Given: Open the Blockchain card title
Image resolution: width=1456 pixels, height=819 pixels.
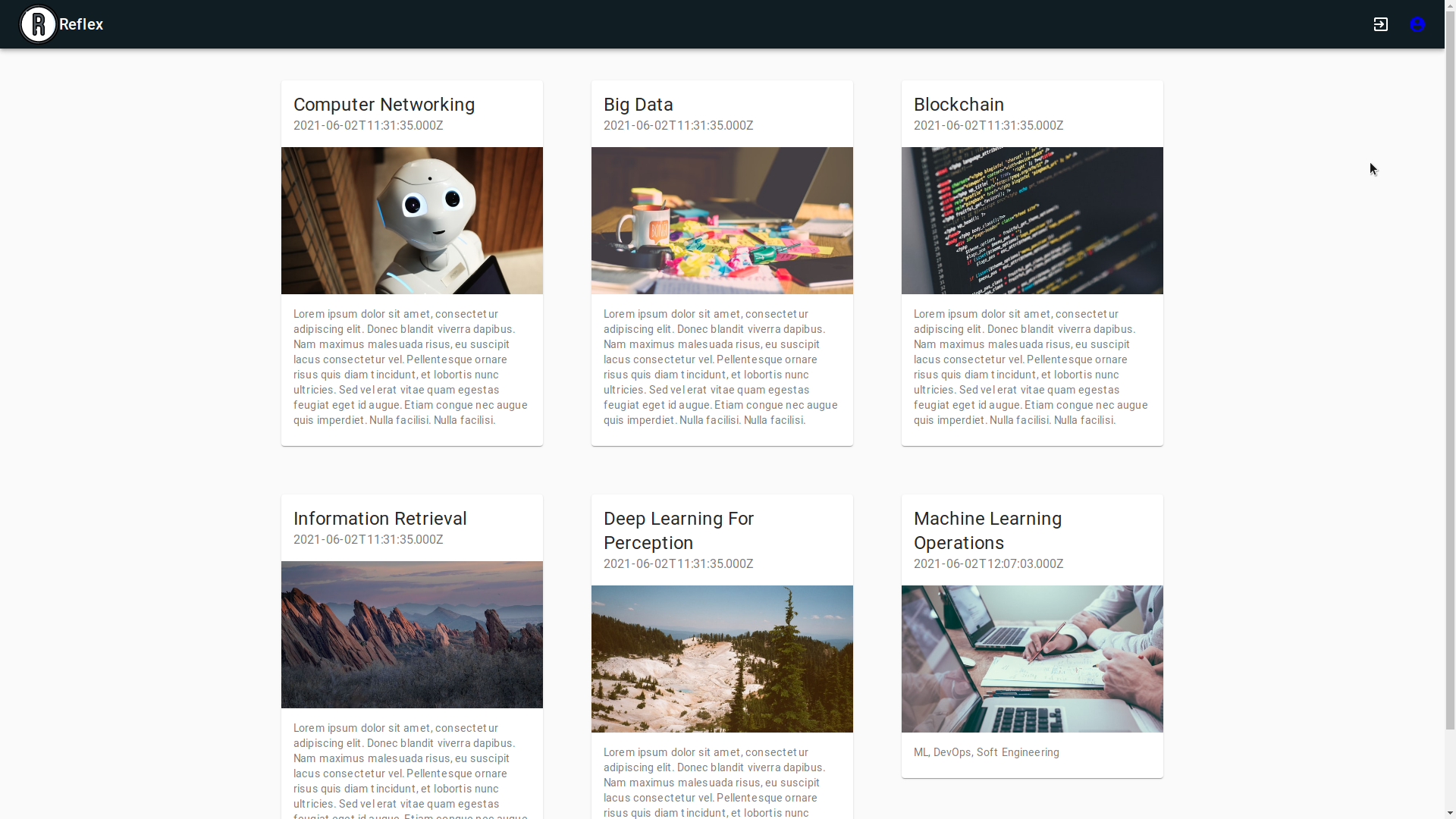Looking at the screenshot, I should (959, 105).
